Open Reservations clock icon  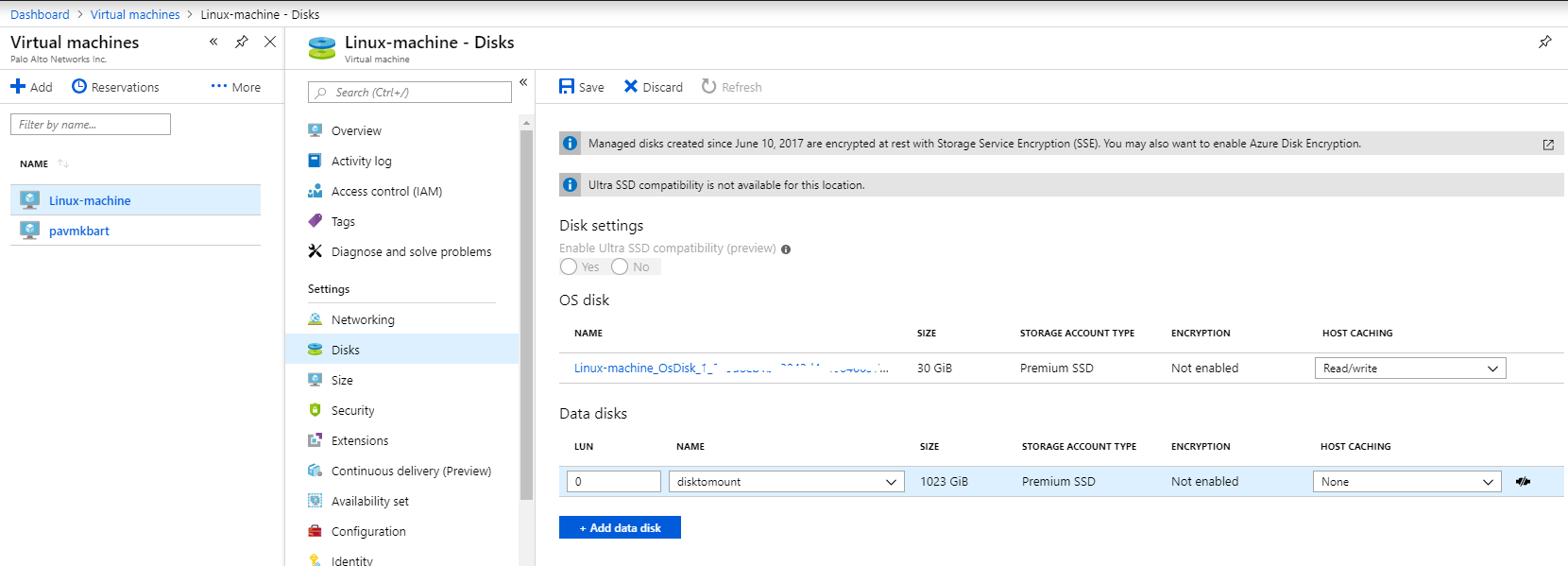pos(79,87)
